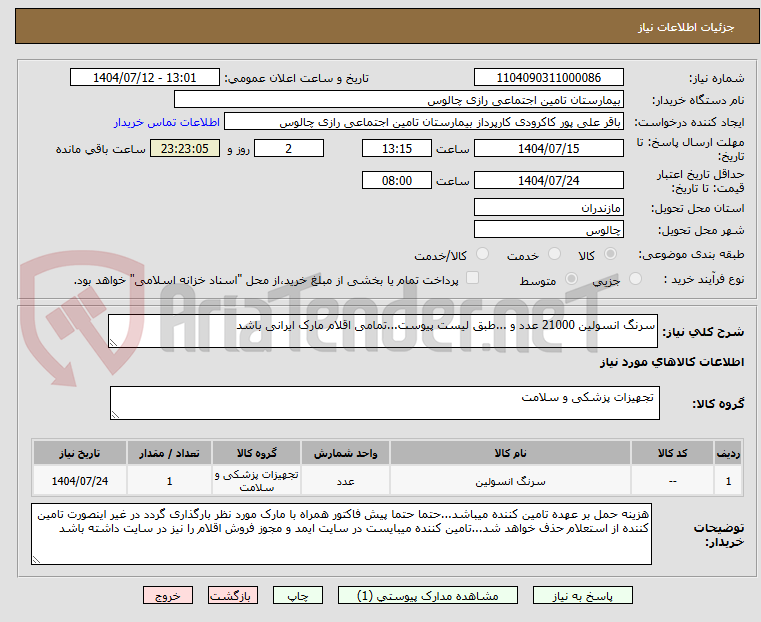
Task: Click the ردیف column header
Action: [728, 453]
